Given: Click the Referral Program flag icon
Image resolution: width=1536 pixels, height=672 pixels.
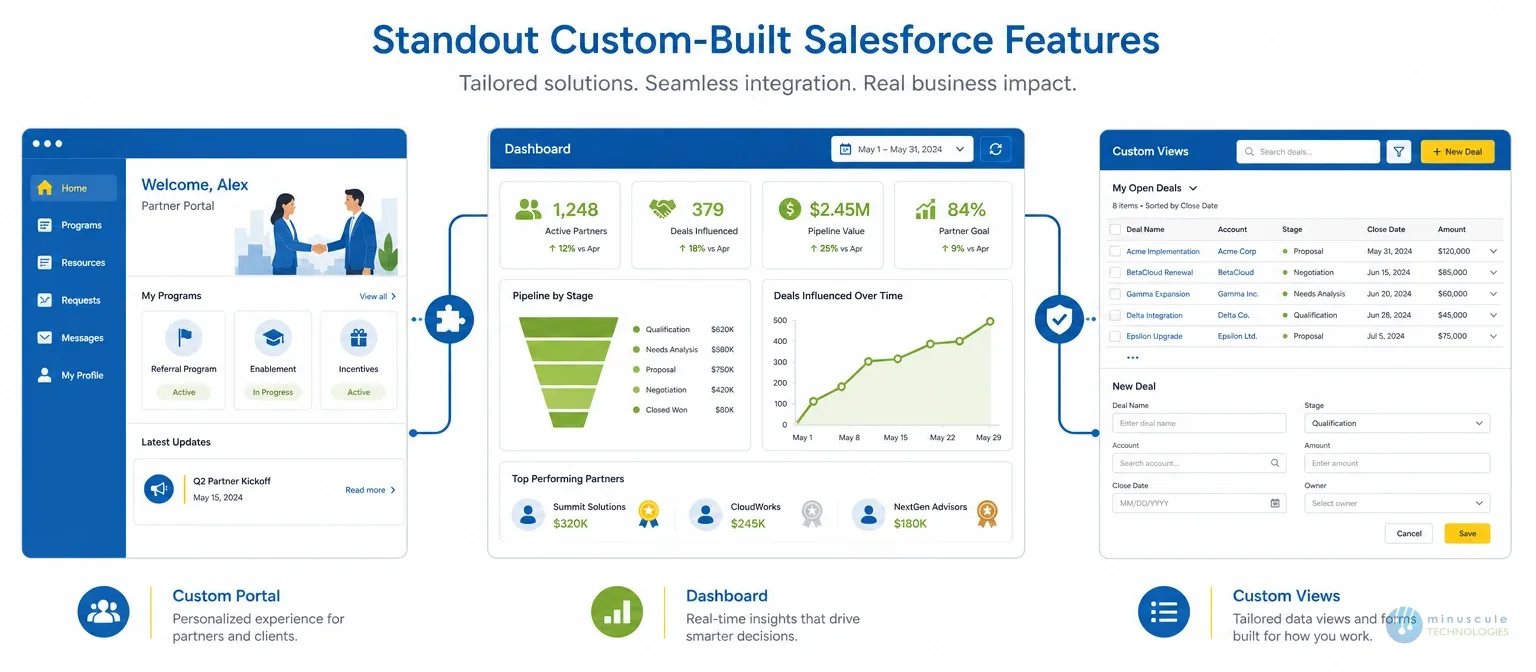Looking at the screenshot, I should [184, 338].
